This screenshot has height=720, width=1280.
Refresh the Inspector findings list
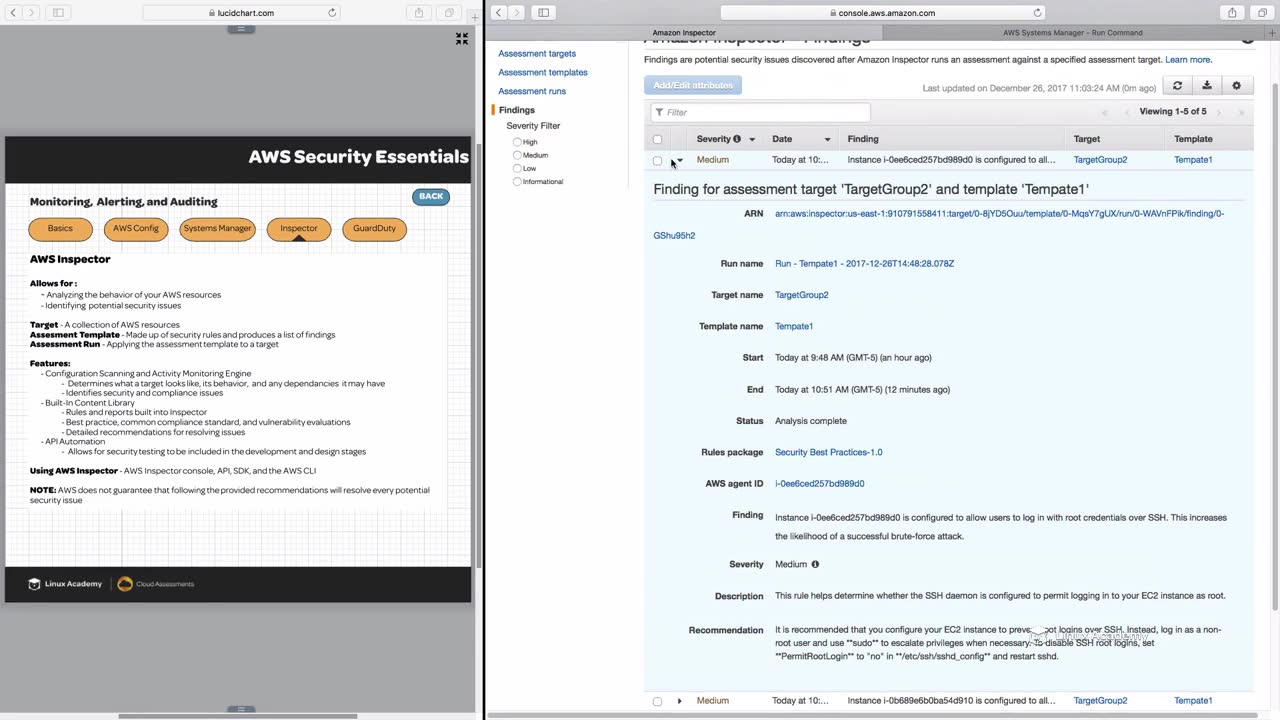[1178, 86]
